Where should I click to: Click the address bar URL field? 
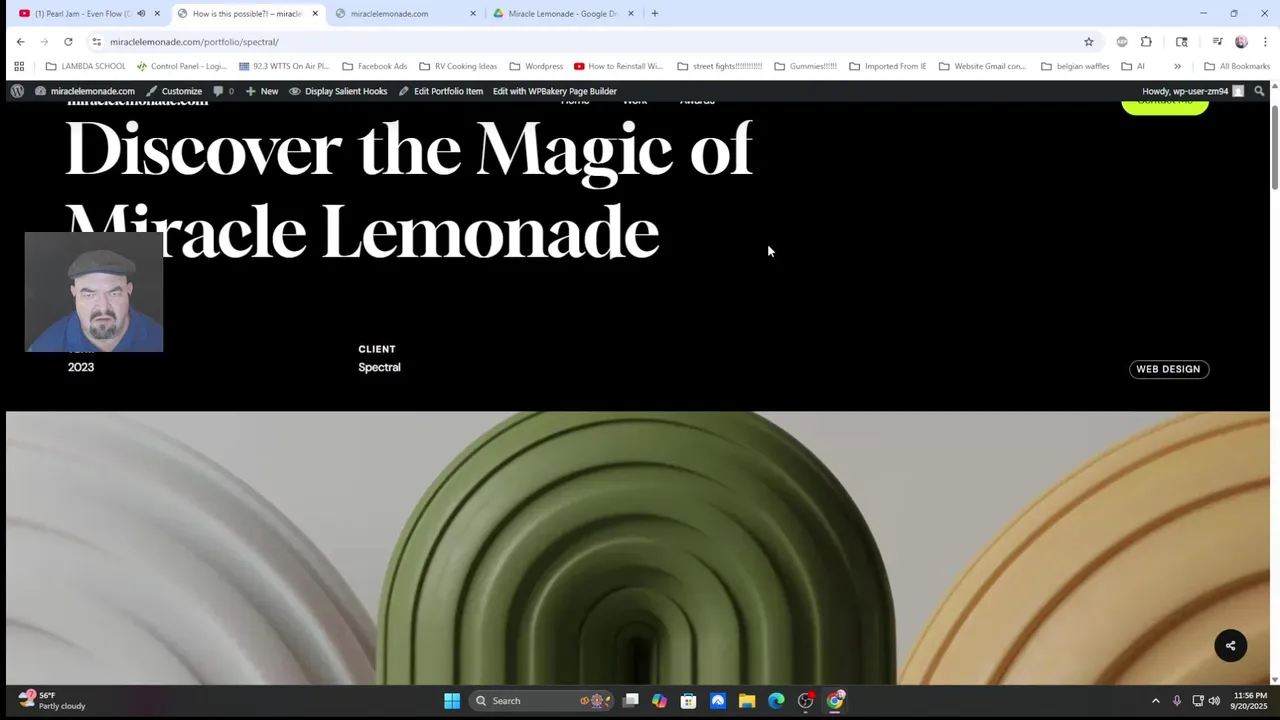(x=590, y=42)
